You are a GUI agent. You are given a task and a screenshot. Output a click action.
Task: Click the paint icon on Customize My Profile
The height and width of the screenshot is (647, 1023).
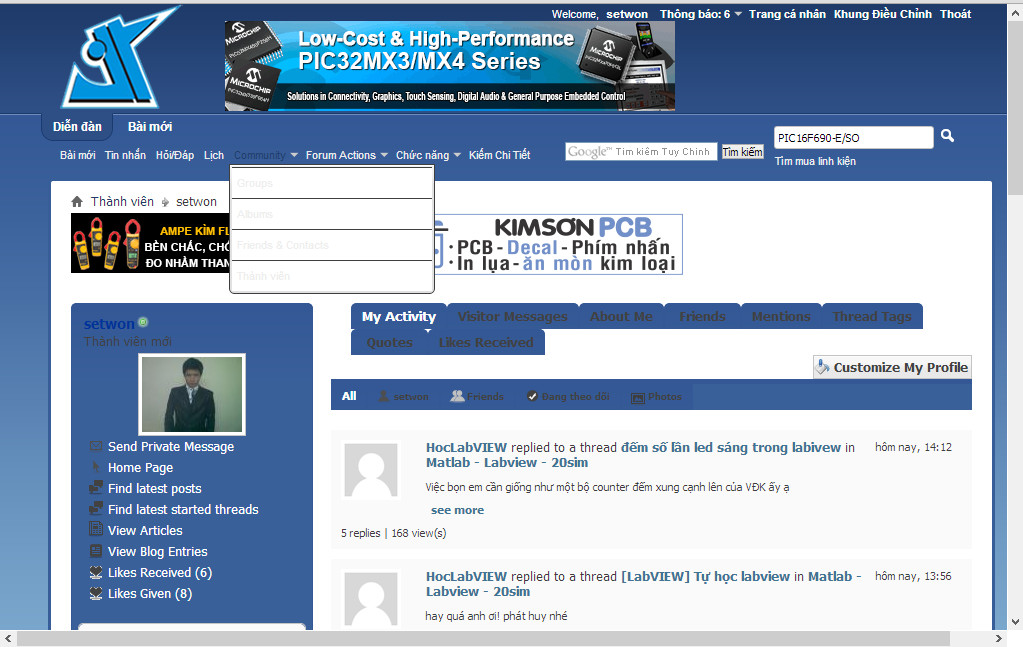coord(823,367)
